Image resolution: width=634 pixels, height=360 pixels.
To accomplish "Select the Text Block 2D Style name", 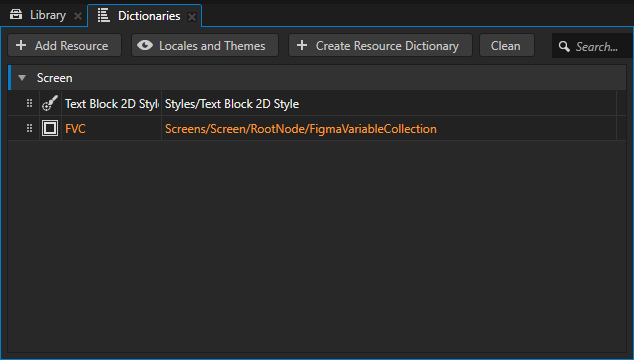I will coord(112,104).
